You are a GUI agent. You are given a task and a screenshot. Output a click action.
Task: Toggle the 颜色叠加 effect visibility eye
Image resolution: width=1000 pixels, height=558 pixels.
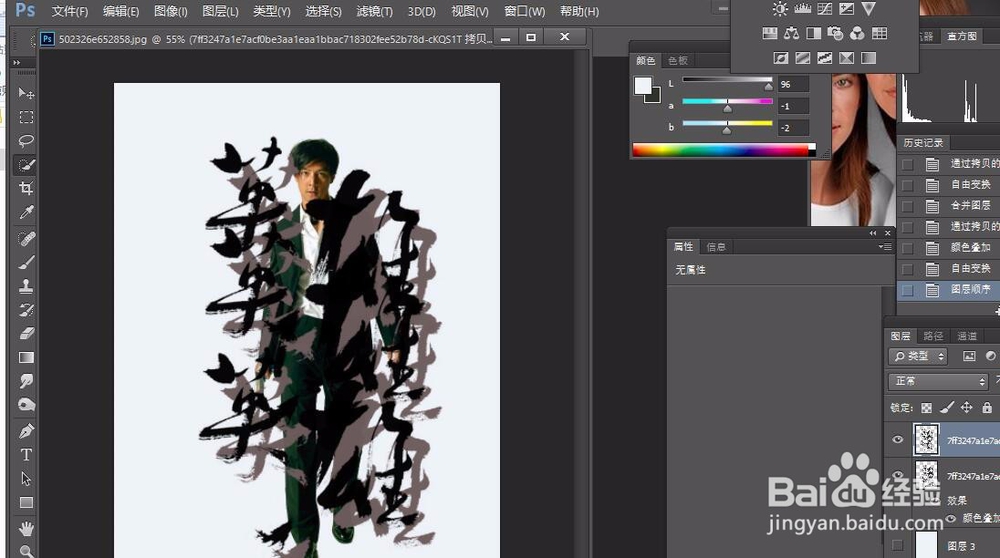[x=951, y=518]
